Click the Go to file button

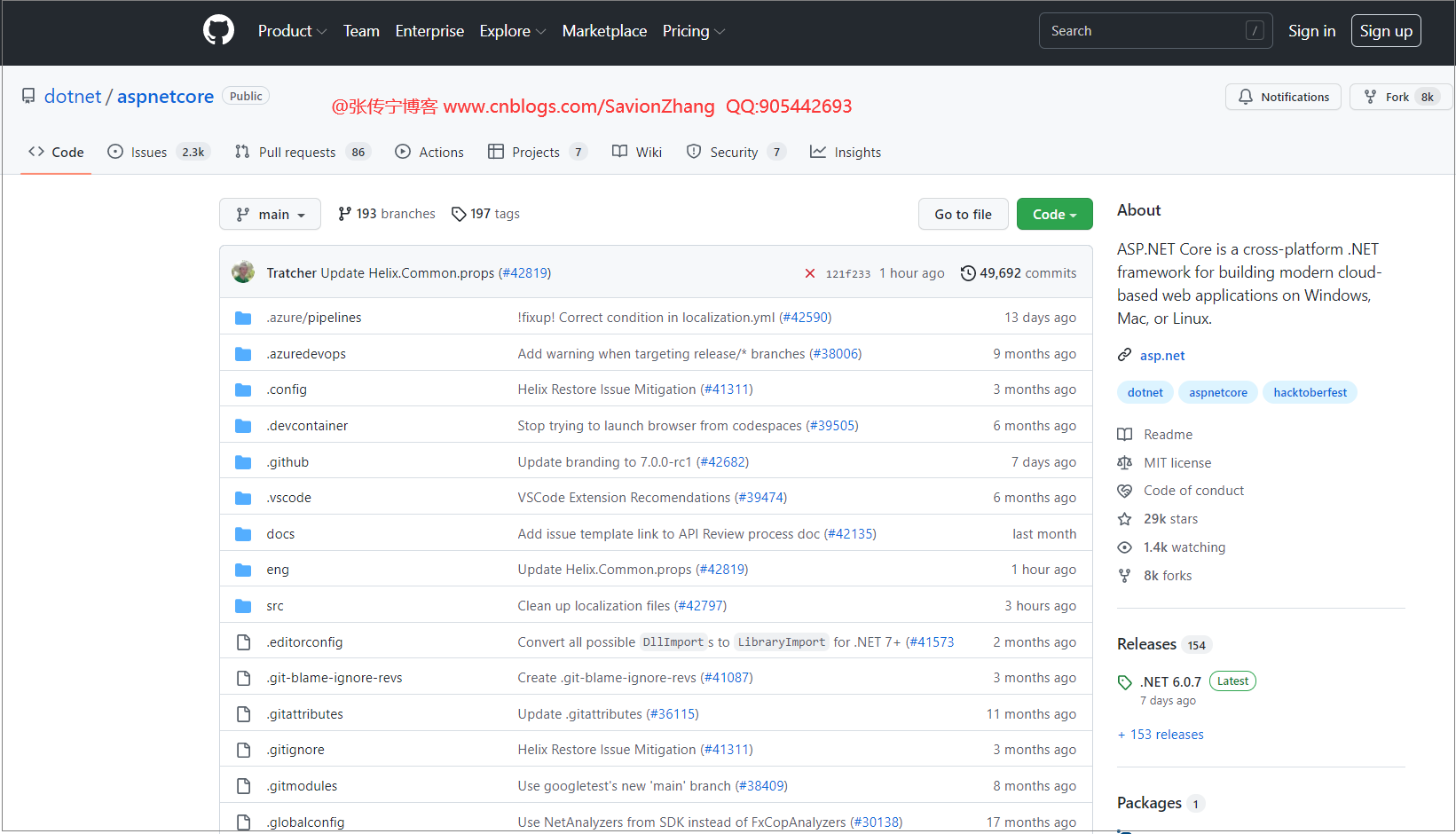click(x=963, y=214)
